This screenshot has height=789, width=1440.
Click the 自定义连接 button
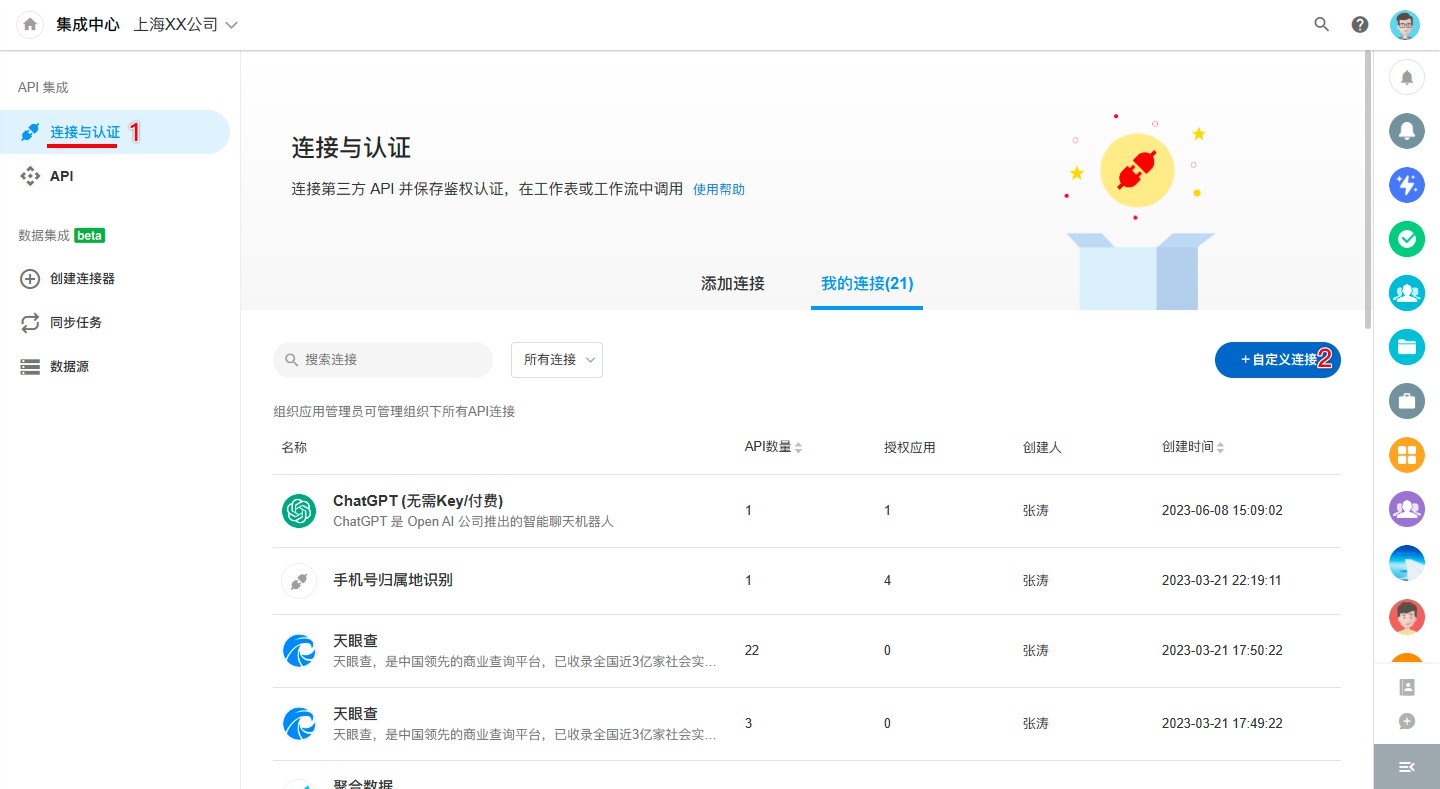[x=1277, y=360]
